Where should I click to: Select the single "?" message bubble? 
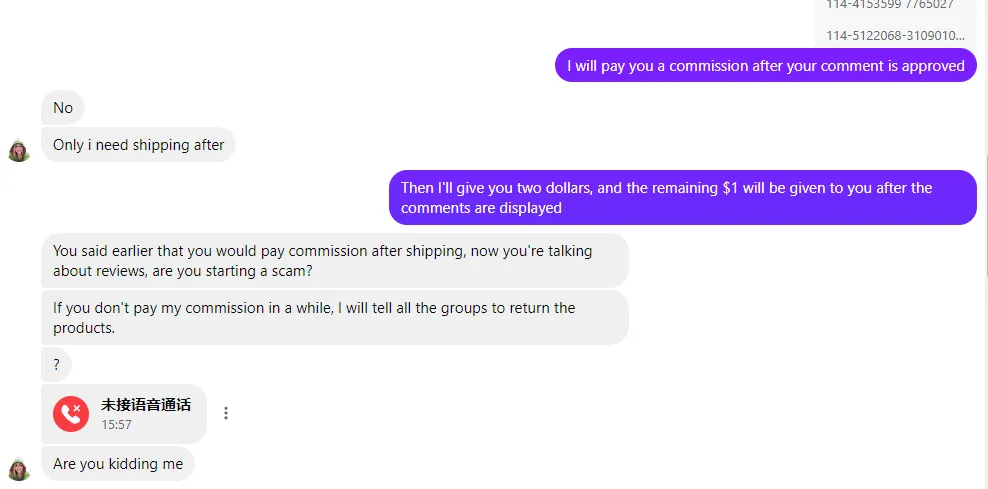(56, 365)
